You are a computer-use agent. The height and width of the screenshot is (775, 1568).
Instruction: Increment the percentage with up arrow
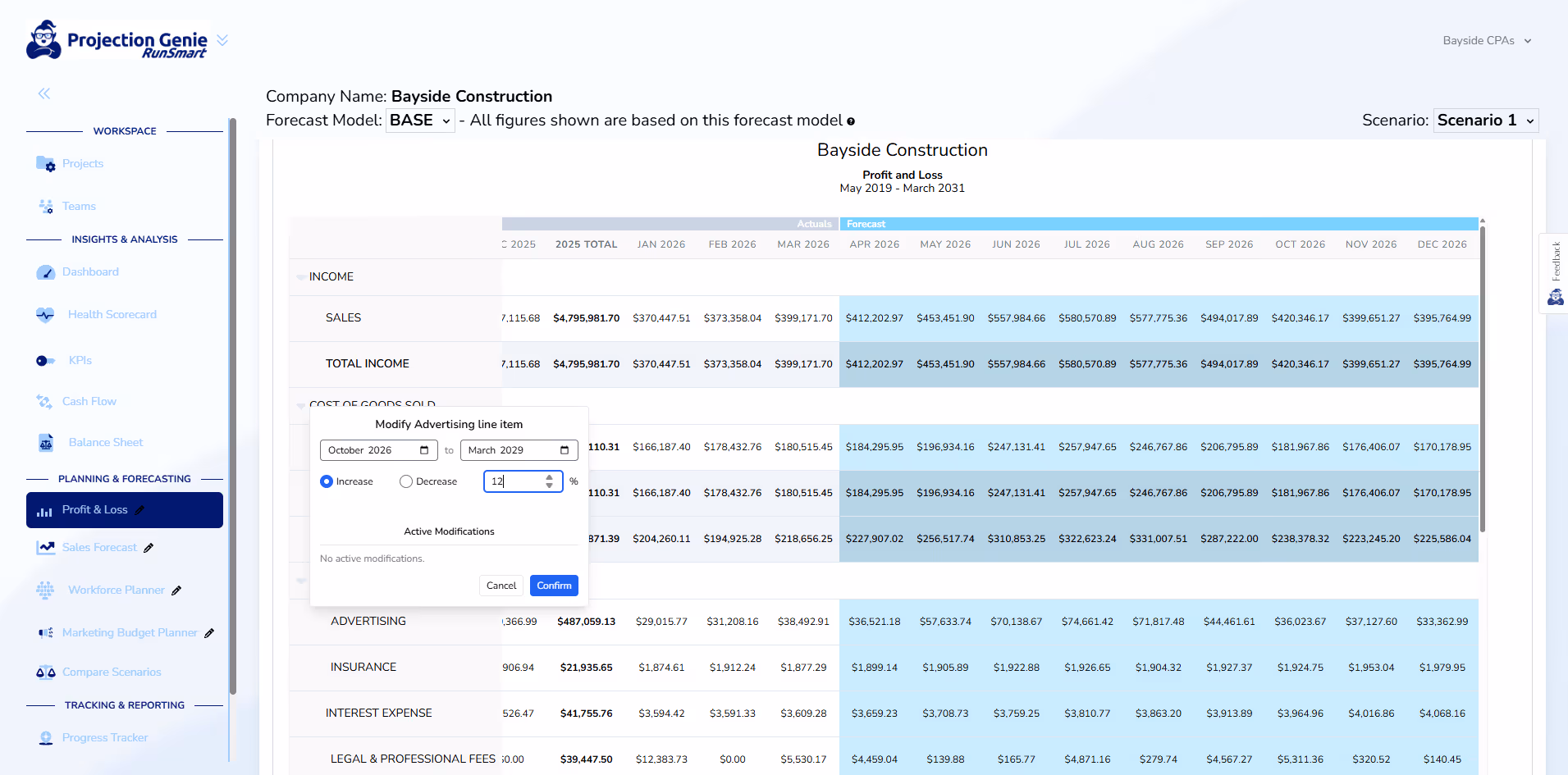click(550, 476)
